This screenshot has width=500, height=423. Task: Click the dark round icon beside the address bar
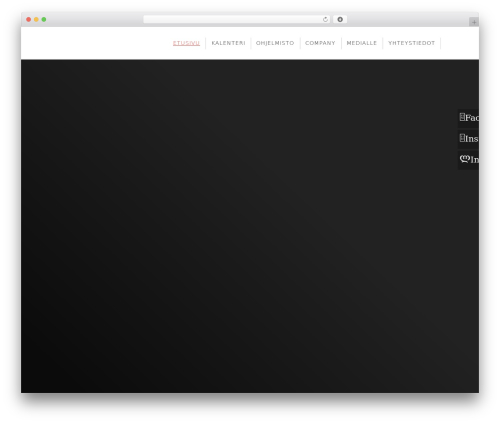click(x=340, y=19)
